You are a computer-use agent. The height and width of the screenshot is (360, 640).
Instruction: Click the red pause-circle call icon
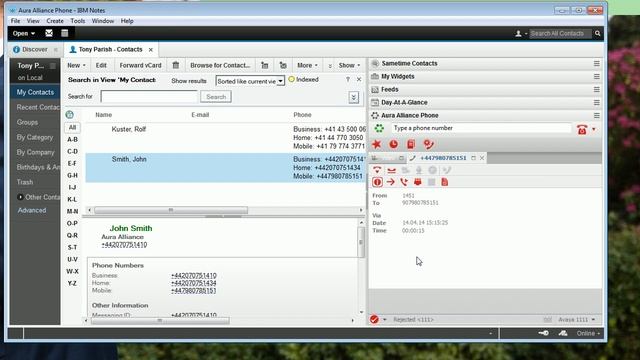(x=377, y=182)
